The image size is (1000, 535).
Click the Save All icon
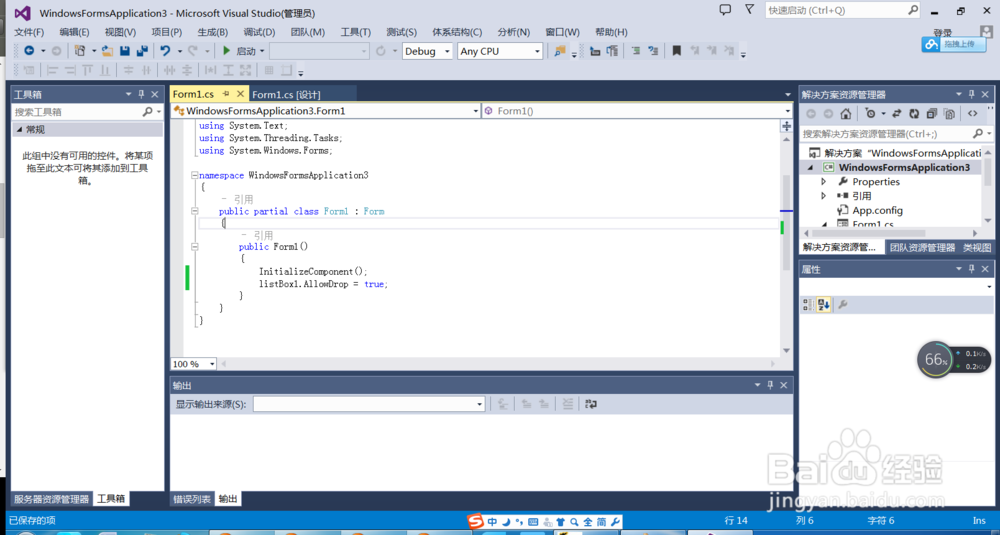click(x=142, y=51)
